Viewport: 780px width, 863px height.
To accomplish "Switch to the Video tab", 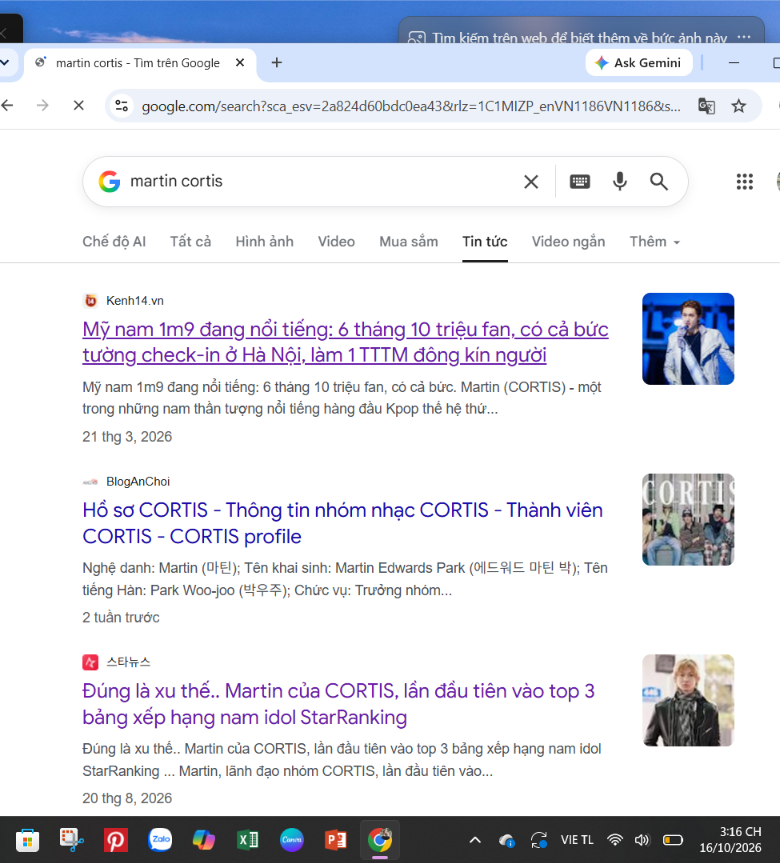I will click(x=336, y=242).
